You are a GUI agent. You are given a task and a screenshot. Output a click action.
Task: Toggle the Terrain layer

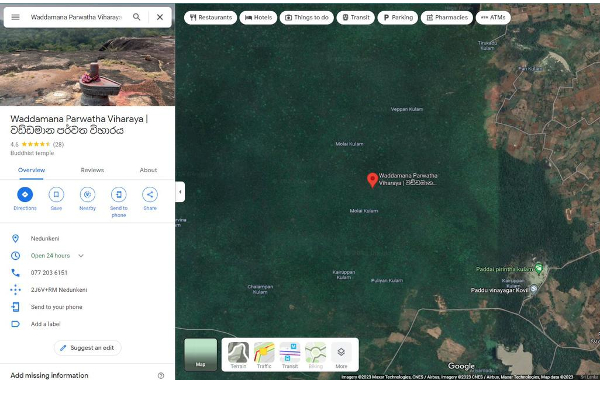pos(238,356)
